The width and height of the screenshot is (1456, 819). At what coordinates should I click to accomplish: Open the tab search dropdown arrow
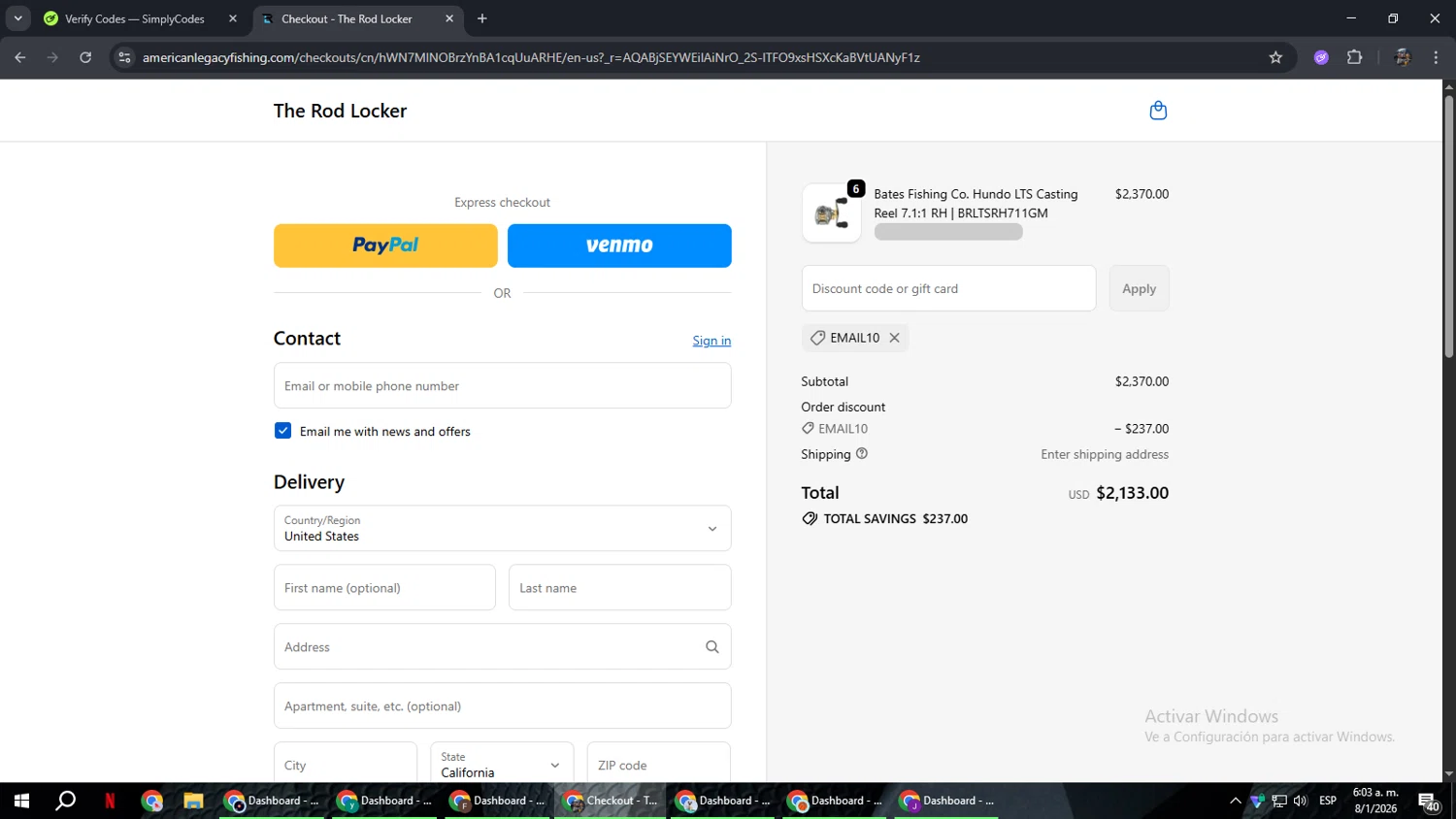(x=17, y=18)
